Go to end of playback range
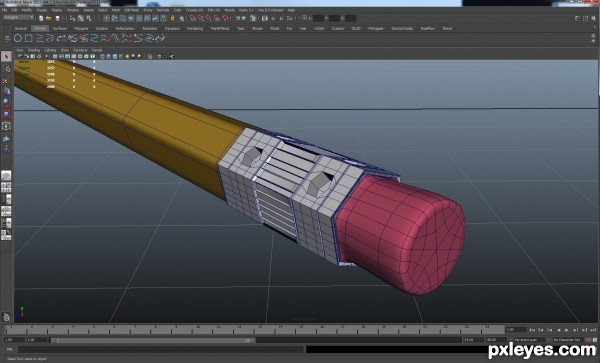The width and height of the screenshot is (600, 363). (593, 330)
